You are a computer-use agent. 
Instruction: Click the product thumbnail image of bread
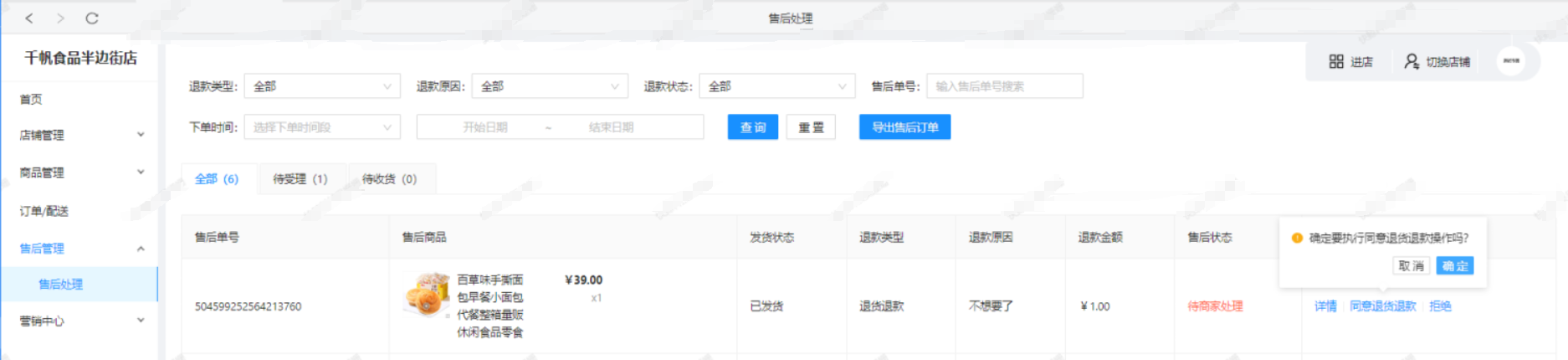pyautogui.click(x=428, y=295)
